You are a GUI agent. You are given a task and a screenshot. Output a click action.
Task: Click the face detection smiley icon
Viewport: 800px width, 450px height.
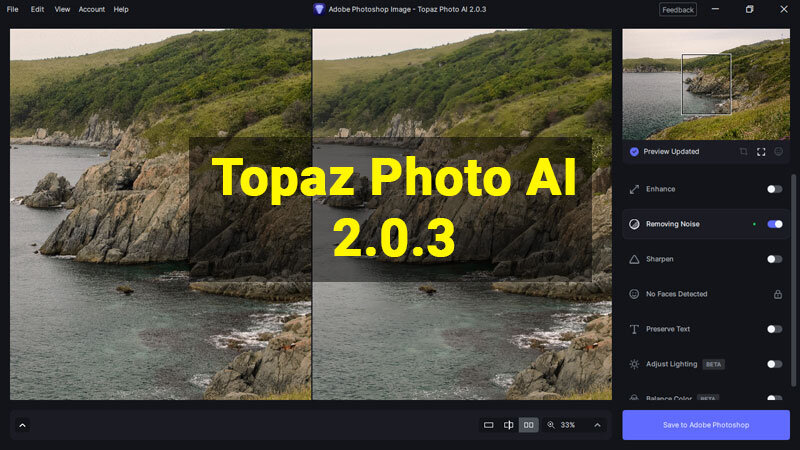coord(634,294)
